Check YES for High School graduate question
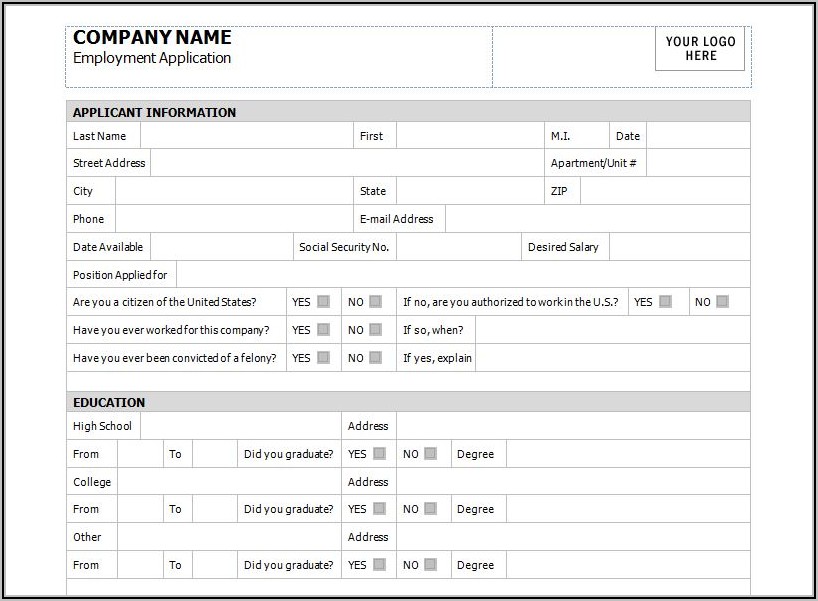The width and height of the screenshot is (818, 601). 379,453
